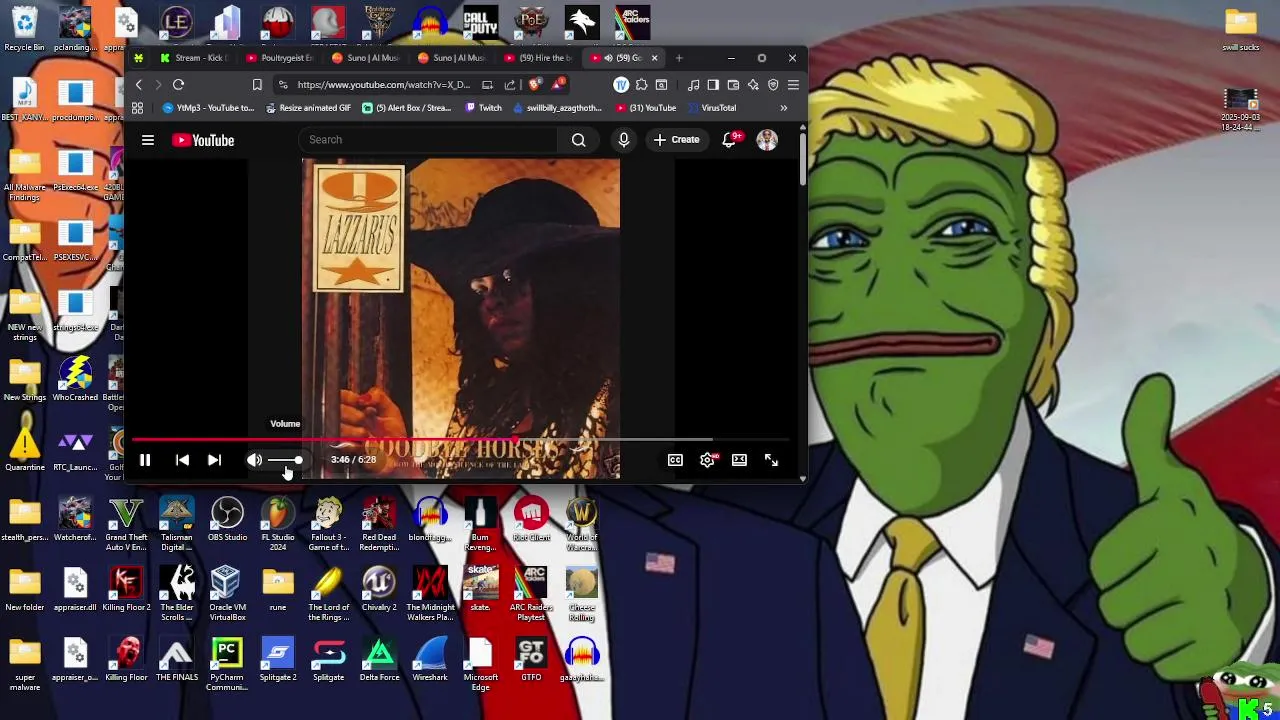Switch to the Stream - Kick tab

click(x=194, y=58)
